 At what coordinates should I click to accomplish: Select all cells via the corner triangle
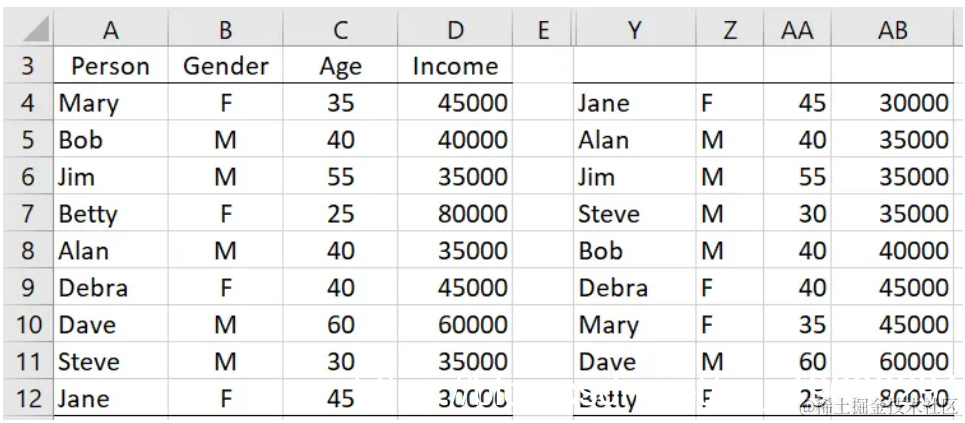(27, 31)
